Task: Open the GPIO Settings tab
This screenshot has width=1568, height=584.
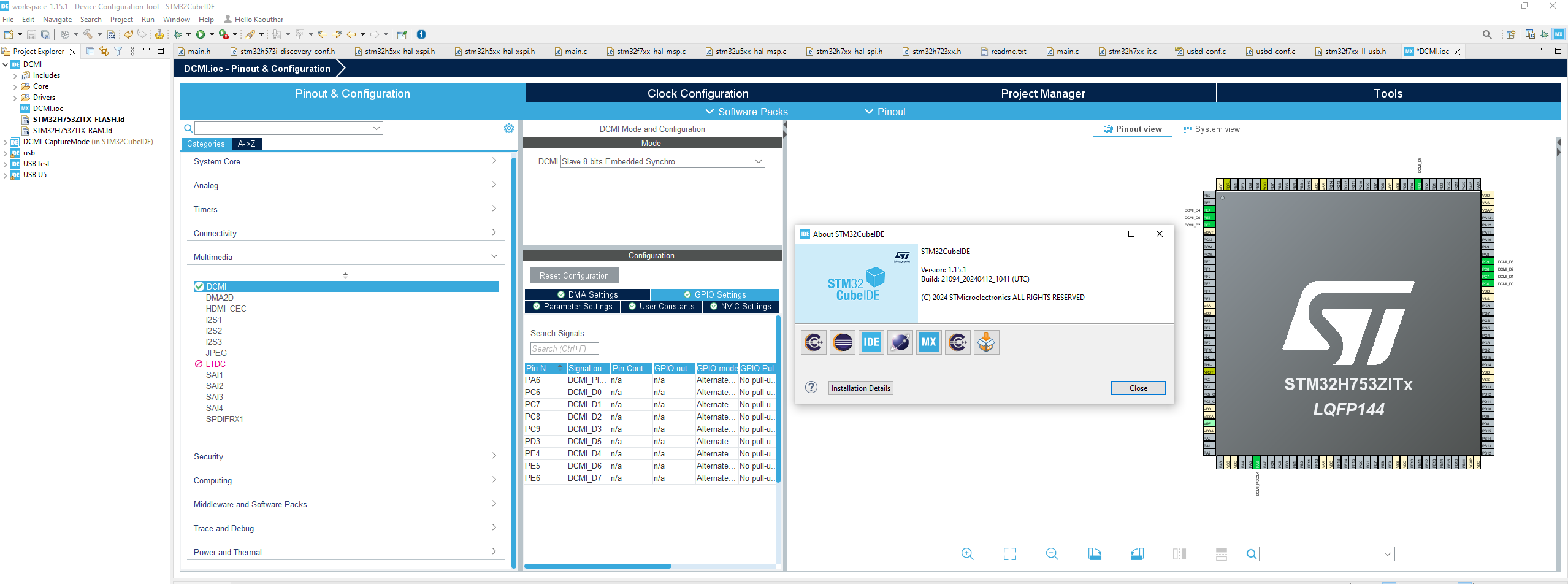Action: tap(714, 294)
